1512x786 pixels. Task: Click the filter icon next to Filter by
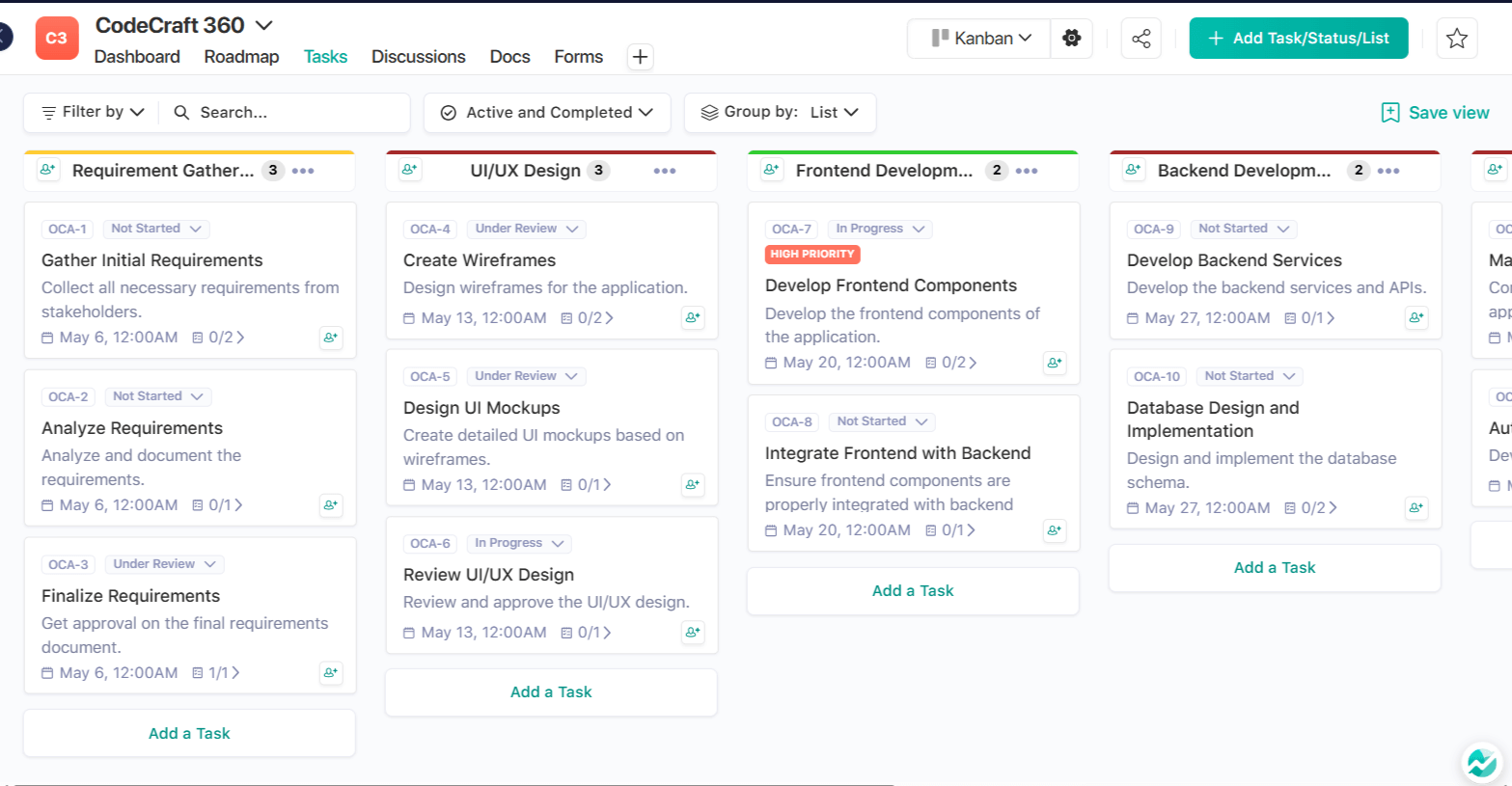(49, 112)
